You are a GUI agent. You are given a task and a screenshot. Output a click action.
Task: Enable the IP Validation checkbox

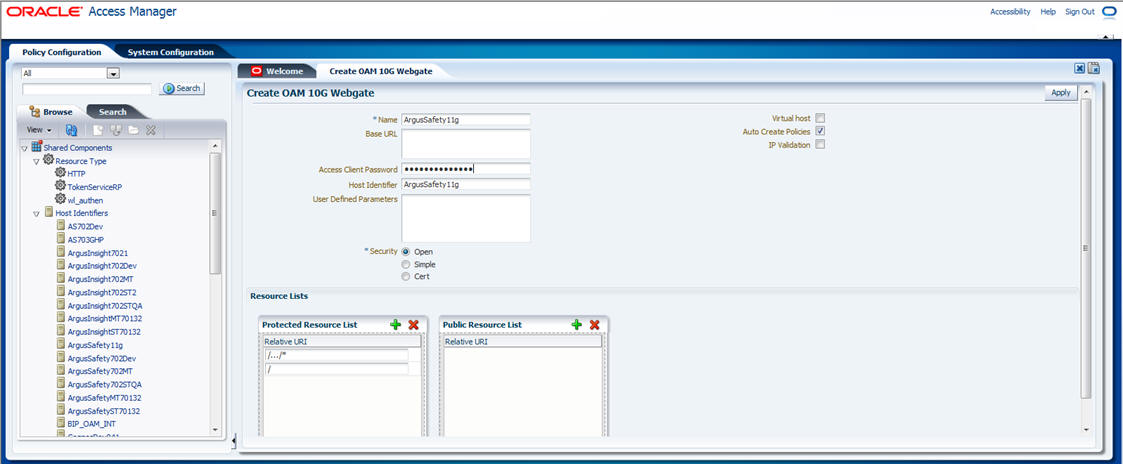[x=820, y=145]
